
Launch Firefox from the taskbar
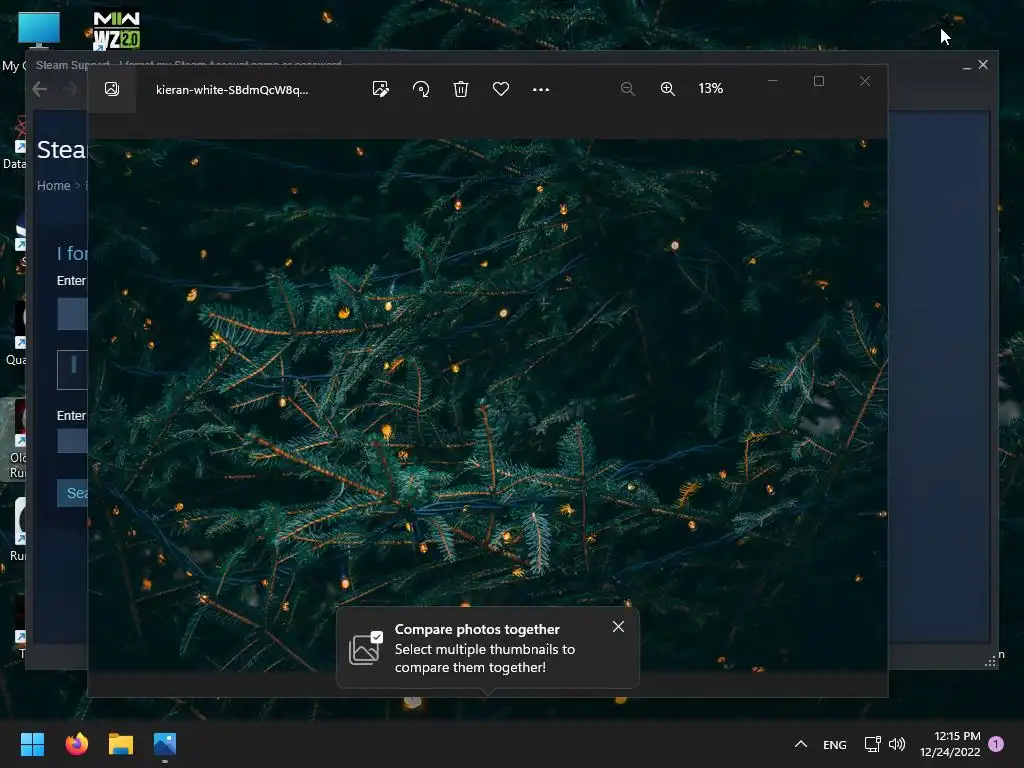pyautogui.click(x=76, y=744)
